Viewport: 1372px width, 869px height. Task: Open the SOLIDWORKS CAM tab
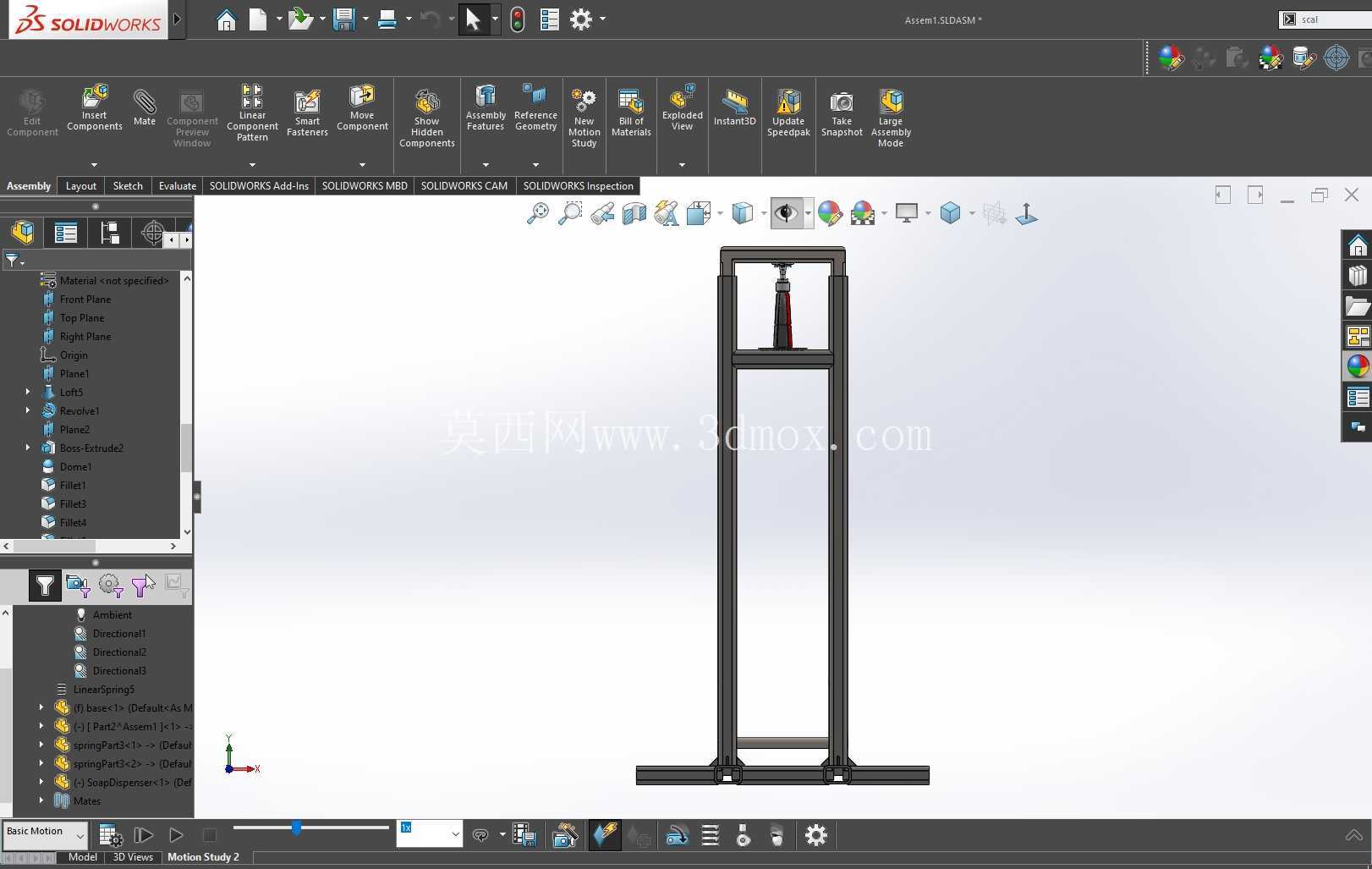(464, 186)
